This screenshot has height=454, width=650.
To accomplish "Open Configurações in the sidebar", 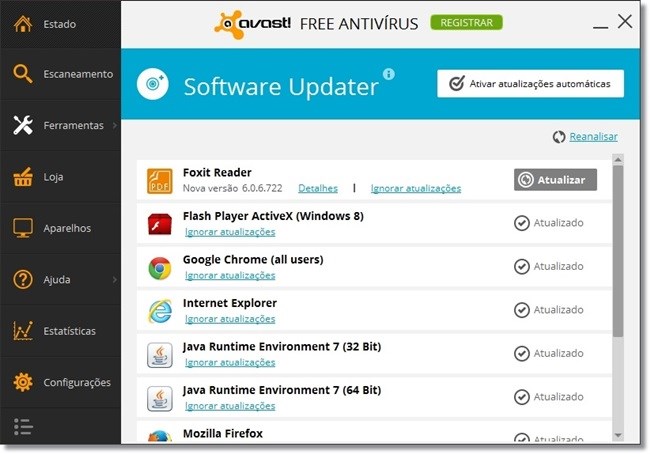I will [59, 382].
